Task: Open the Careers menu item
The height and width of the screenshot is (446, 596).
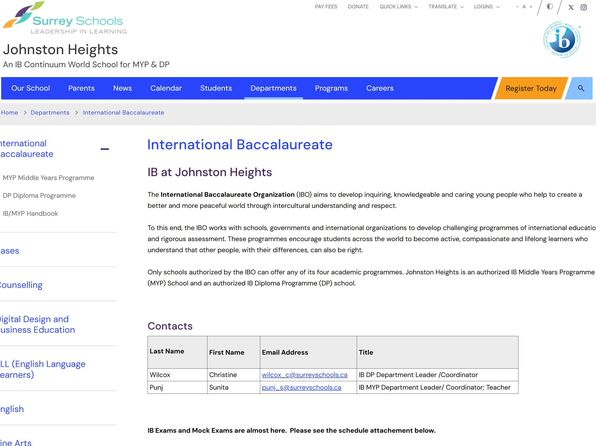Action: point(380,88)
